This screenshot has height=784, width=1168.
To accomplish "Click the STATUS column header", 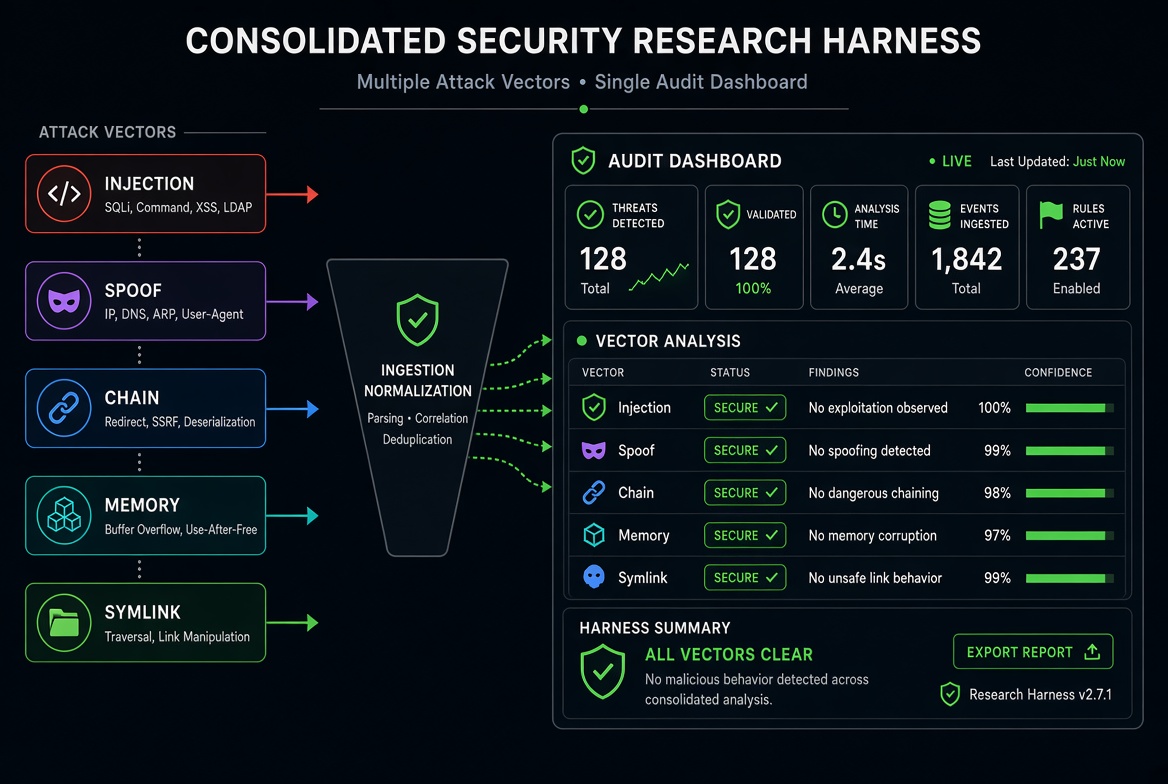I will (729, 372).
